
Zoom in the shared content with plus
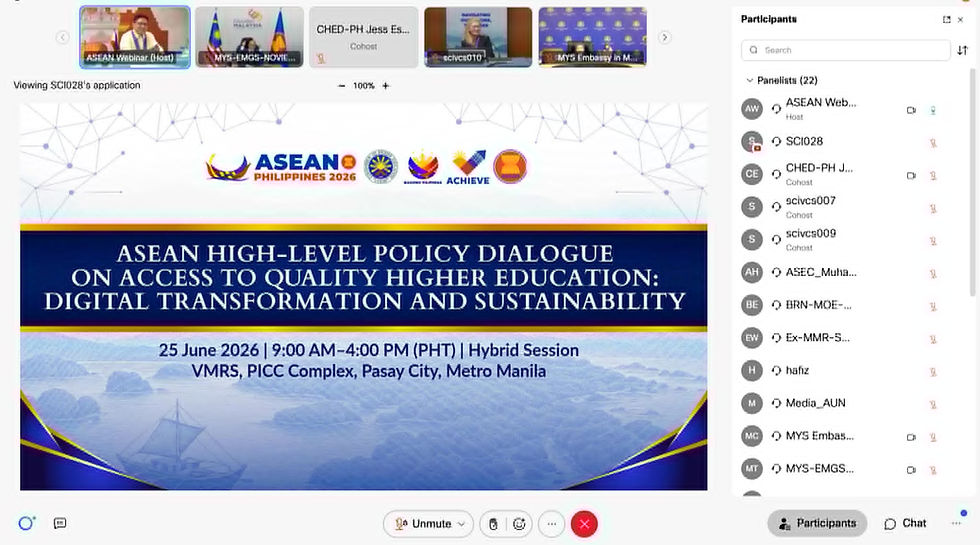pos(386,86)
